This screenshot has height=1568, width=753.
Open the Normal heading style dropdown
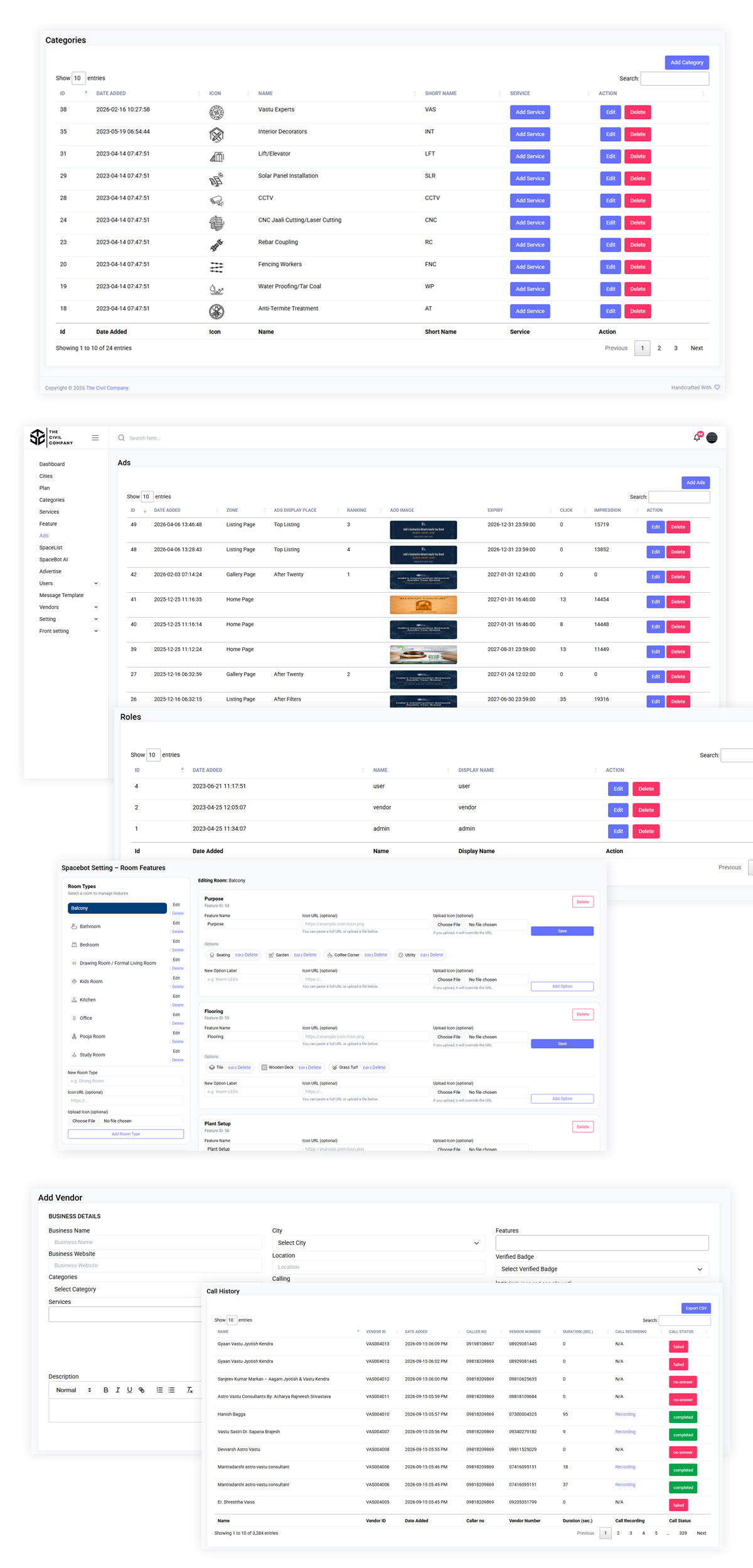click(x=73, y=1391)
